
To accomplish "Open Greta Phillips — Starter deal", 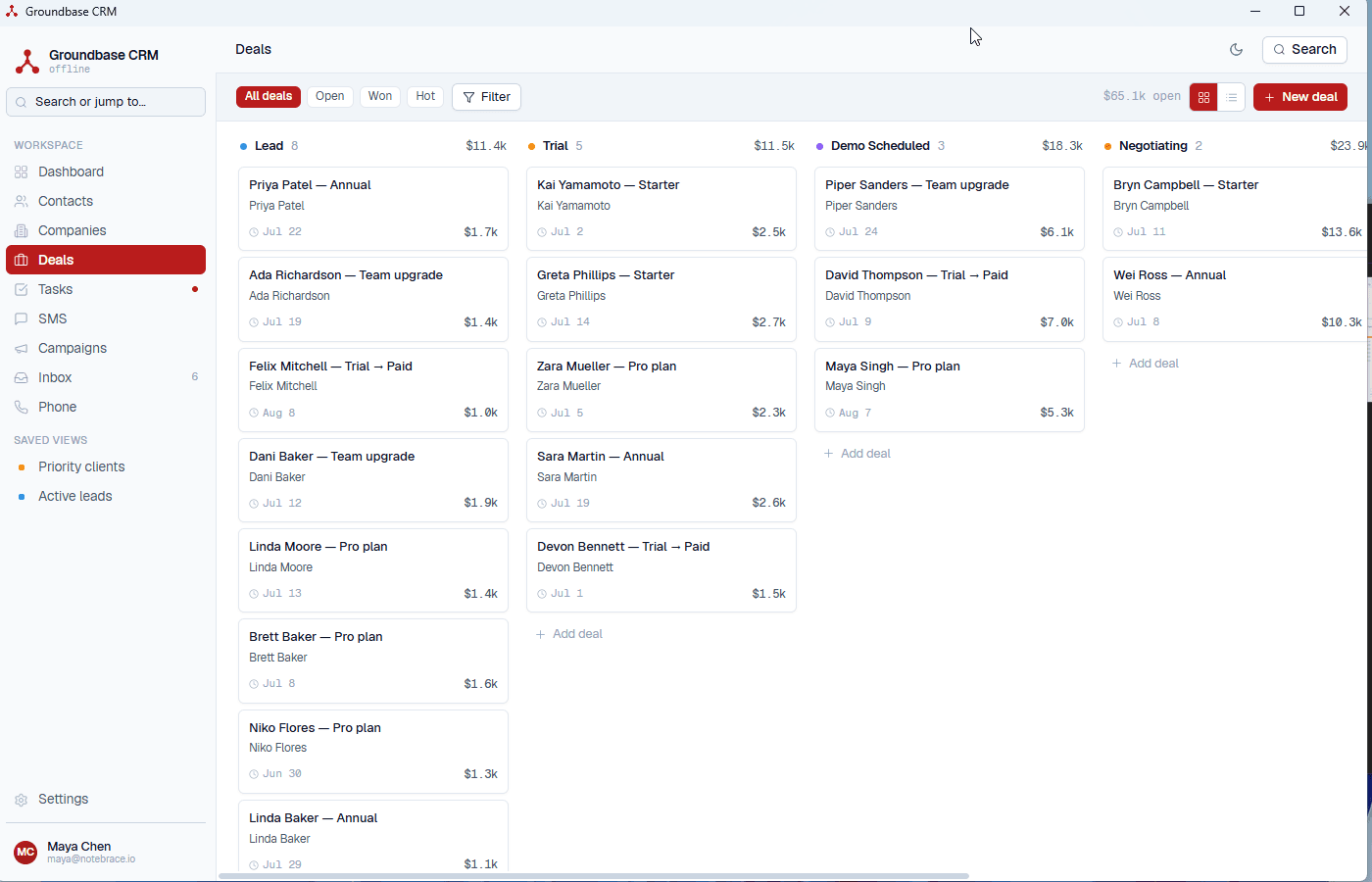I will pyautogui.click(x=661, y=299).
